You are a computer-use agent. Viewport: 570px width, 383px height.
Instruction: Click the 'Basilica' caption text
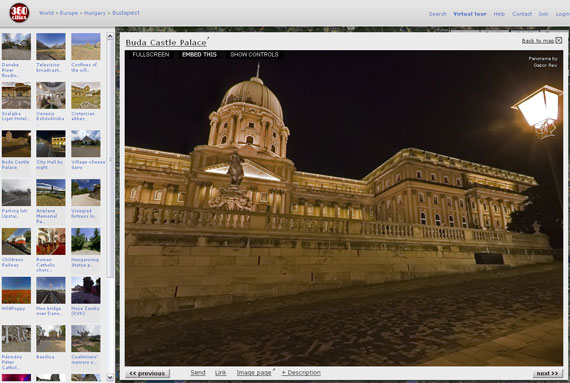coord(45,357)
